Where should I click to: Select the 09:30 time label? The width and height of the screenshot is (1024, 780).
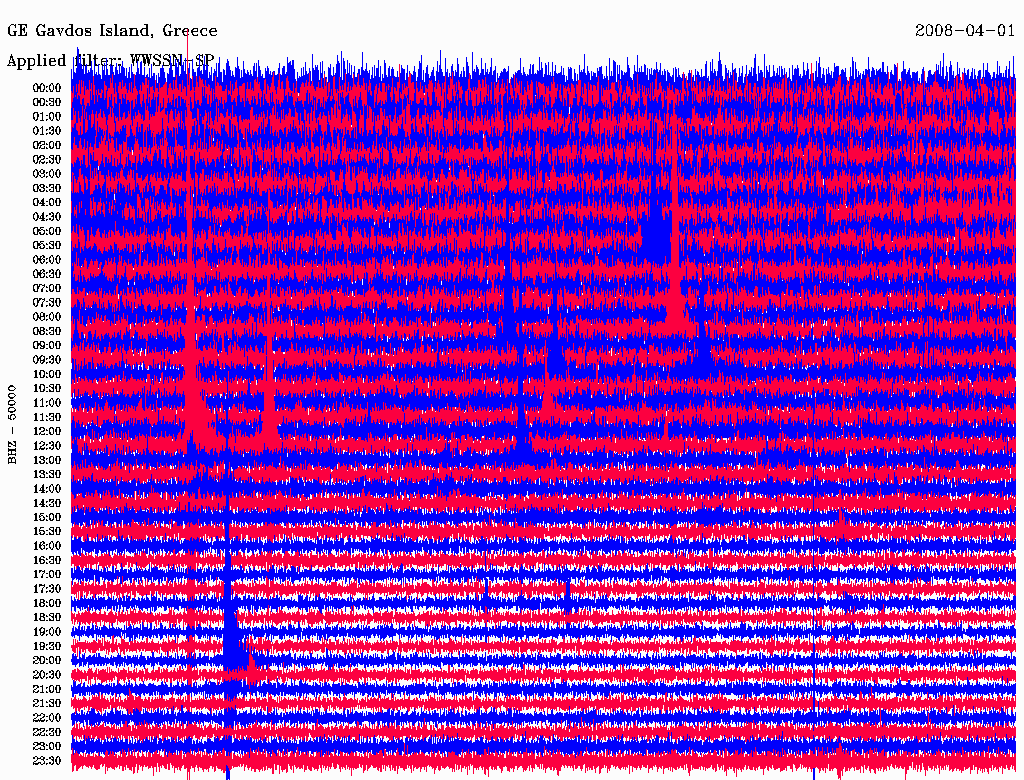[x=47, y=360]
